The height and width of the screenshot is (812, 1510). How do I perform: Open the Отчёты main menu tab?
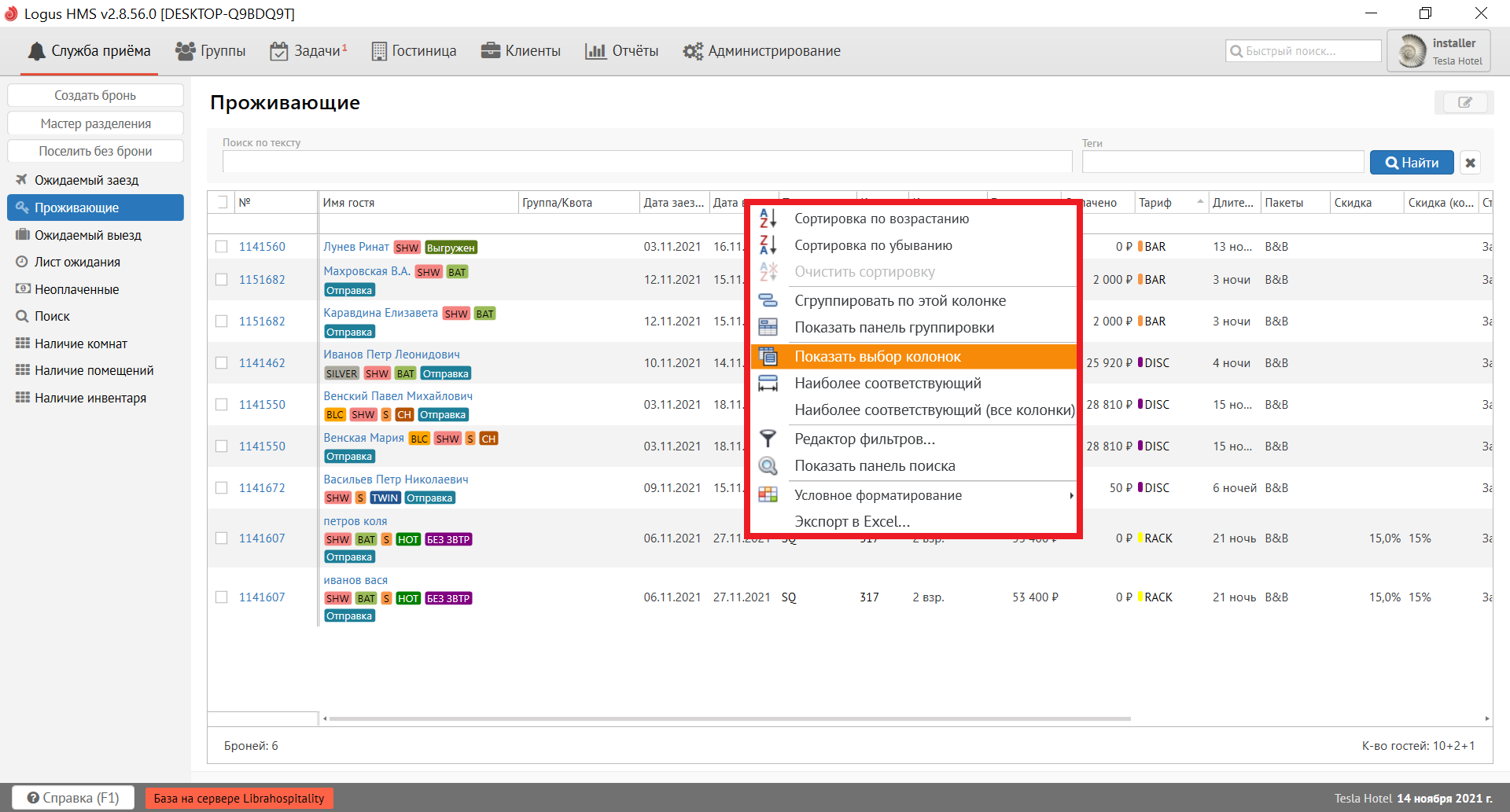tap(622, 51)
